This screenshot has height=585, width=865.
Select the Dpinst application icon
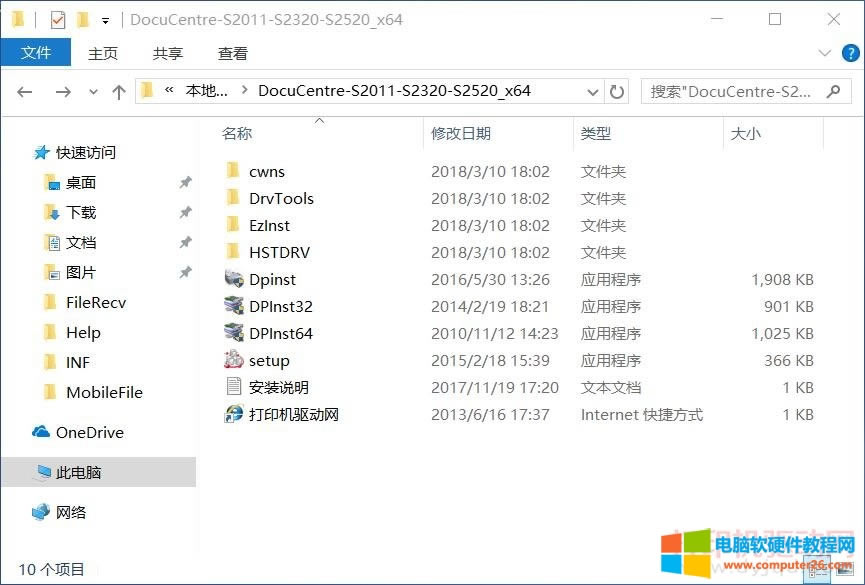[233, 279]
